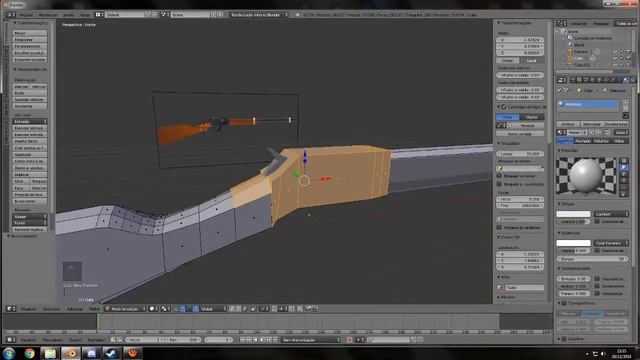Click the screen layout browse icon beside Default
640x360 pixels.
pos(99,14)
